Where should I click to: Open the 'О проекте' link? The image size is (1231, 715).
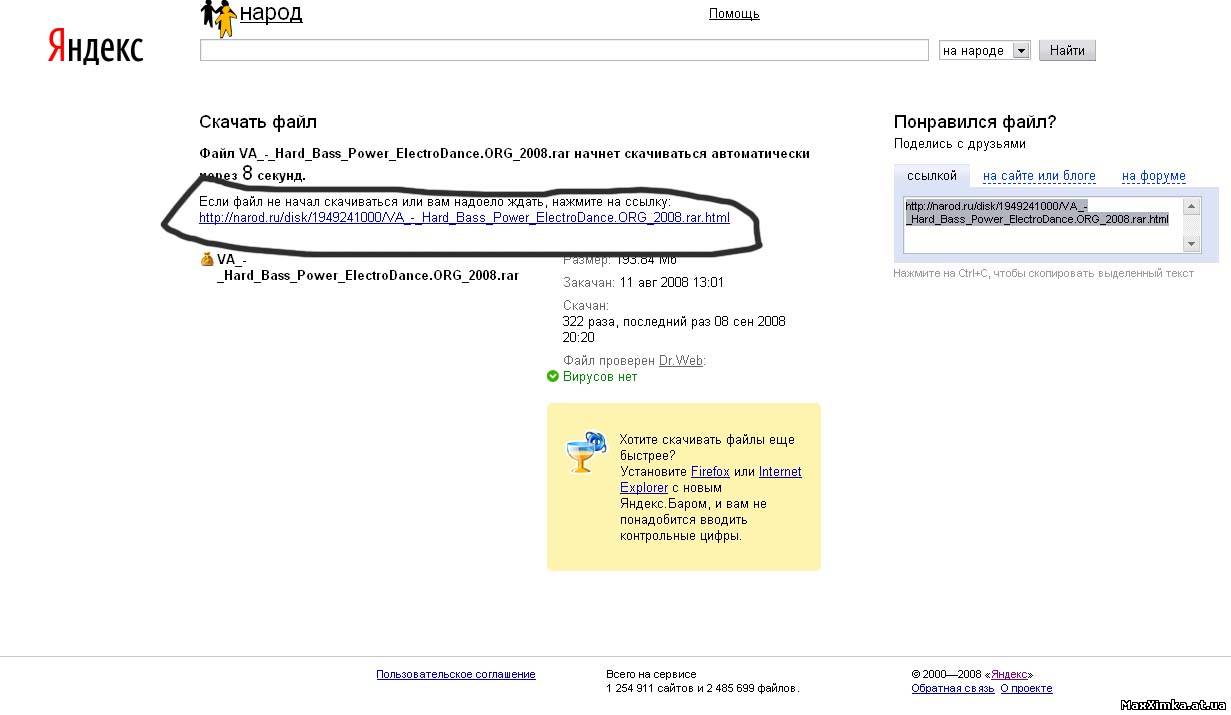point(1026,688)
